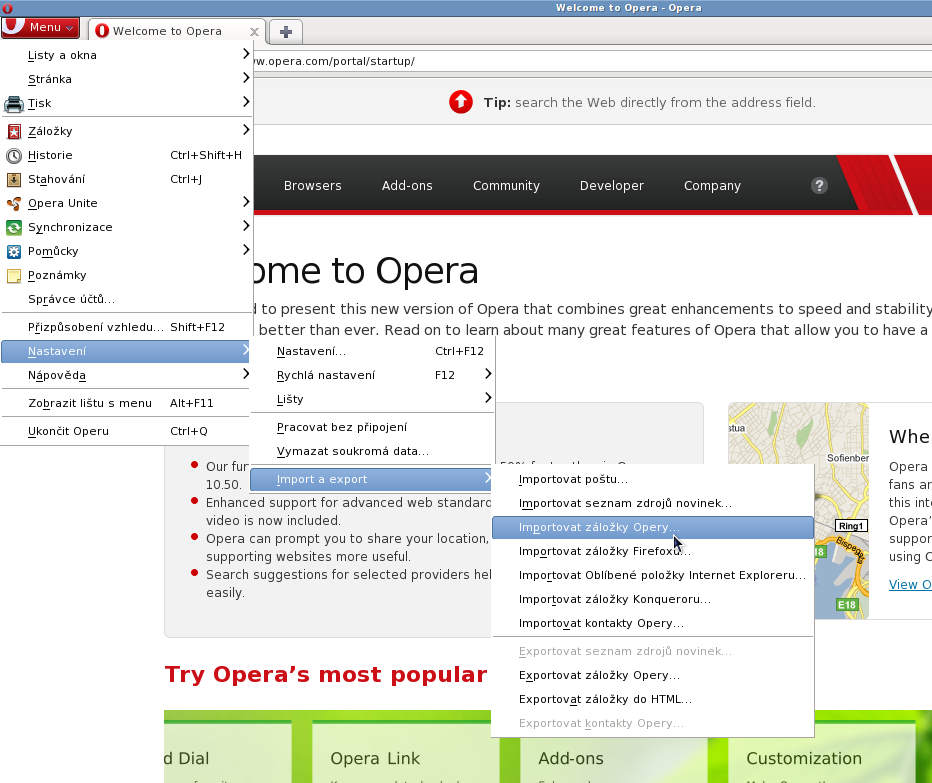Follow the View O... link beside map
This screenshot has height=783, width=932.
click(910, 584)
